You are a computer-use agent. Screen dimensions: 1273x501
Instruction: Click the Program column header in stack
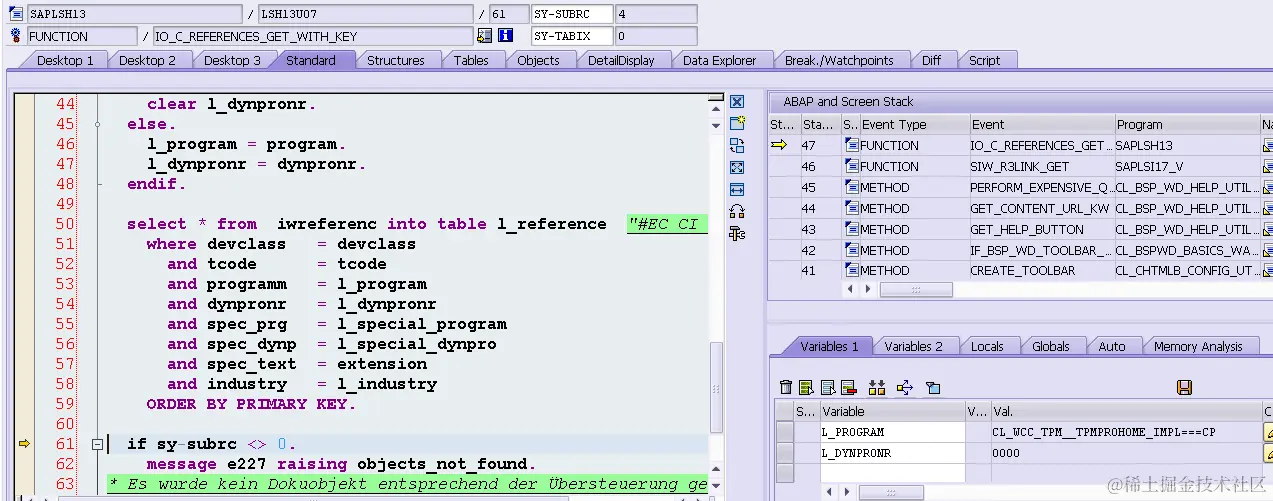[1187, 124]
